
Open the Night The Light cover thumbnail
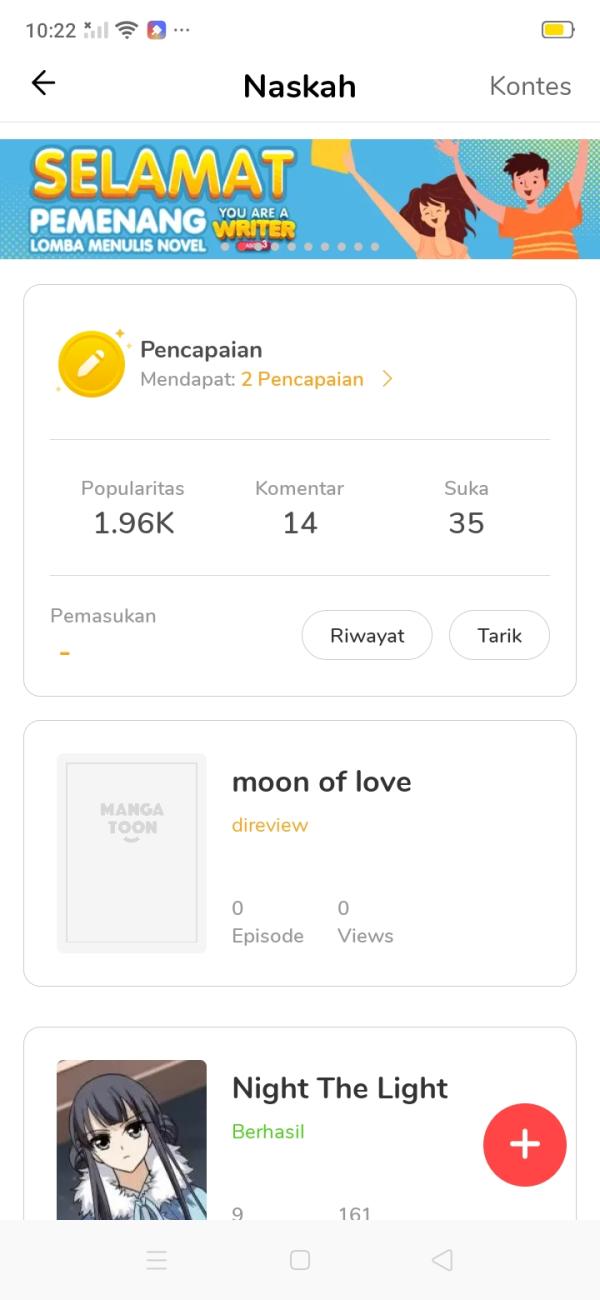(132, 1140)
